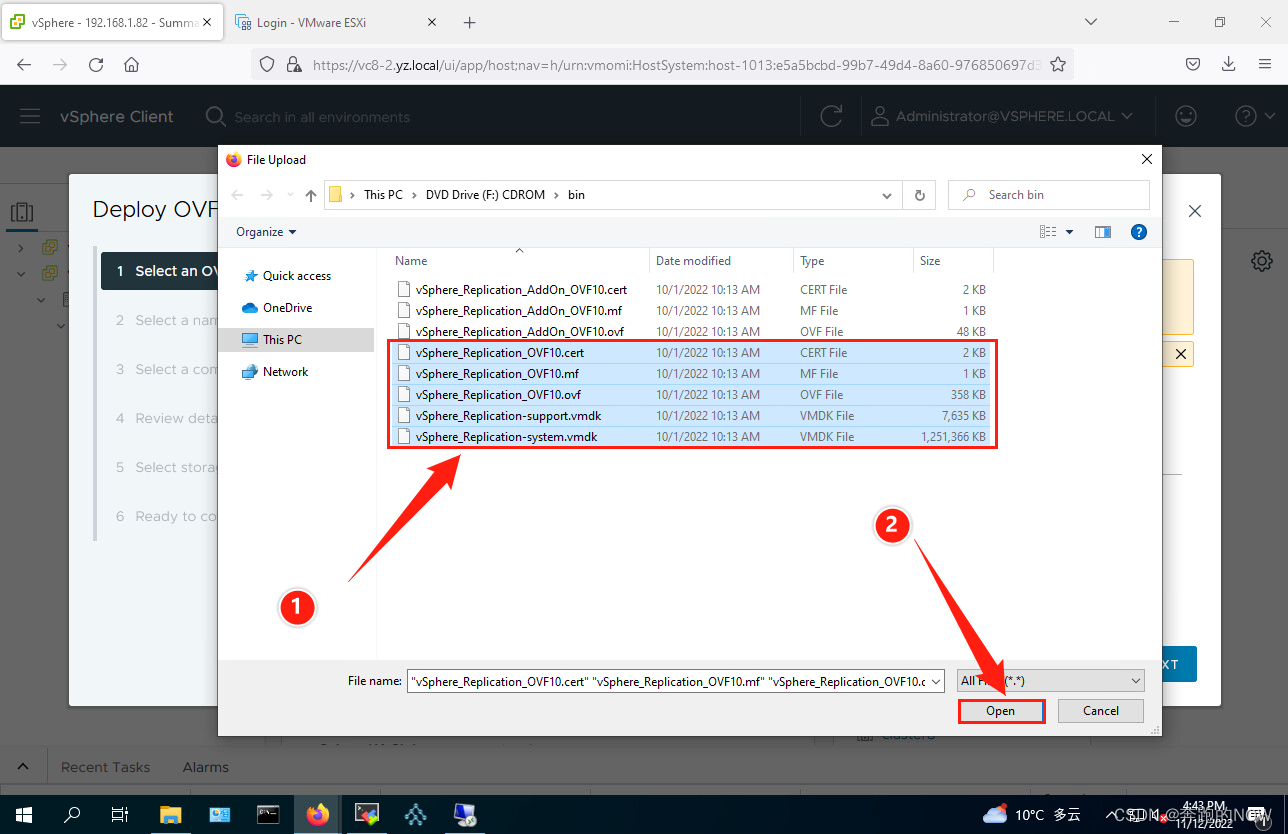Select vSphere_Replication_OVF10.mf file
Screen dimensions: 1288x834
point(690,374)
